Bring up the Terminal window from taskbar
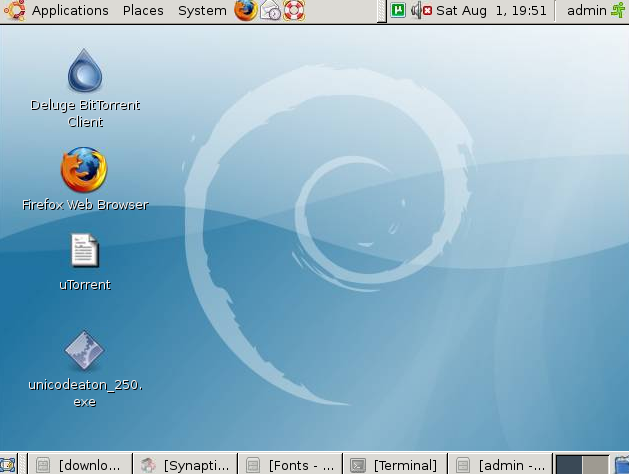Viewport: 629px width, 474px height. click(x=395, y=465)
